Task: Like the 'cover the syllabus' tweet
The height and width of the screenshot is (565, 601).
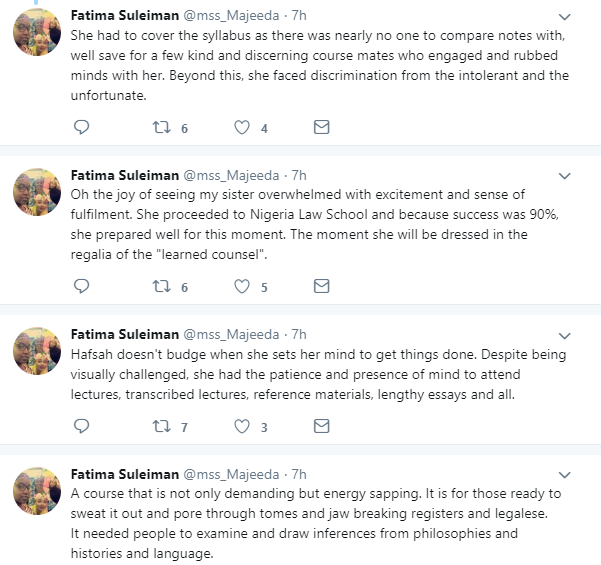Action: (241, 128)
